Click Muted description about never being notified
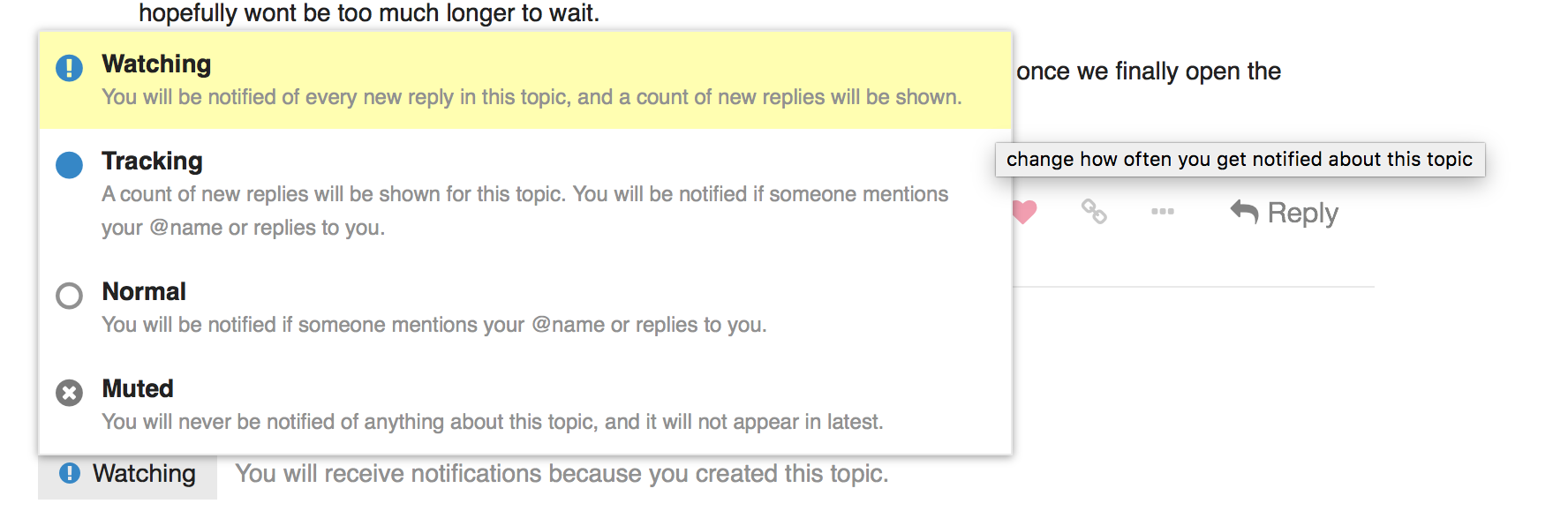The height and width of the screenshot is (526, 1568). [x=492, y=422]
